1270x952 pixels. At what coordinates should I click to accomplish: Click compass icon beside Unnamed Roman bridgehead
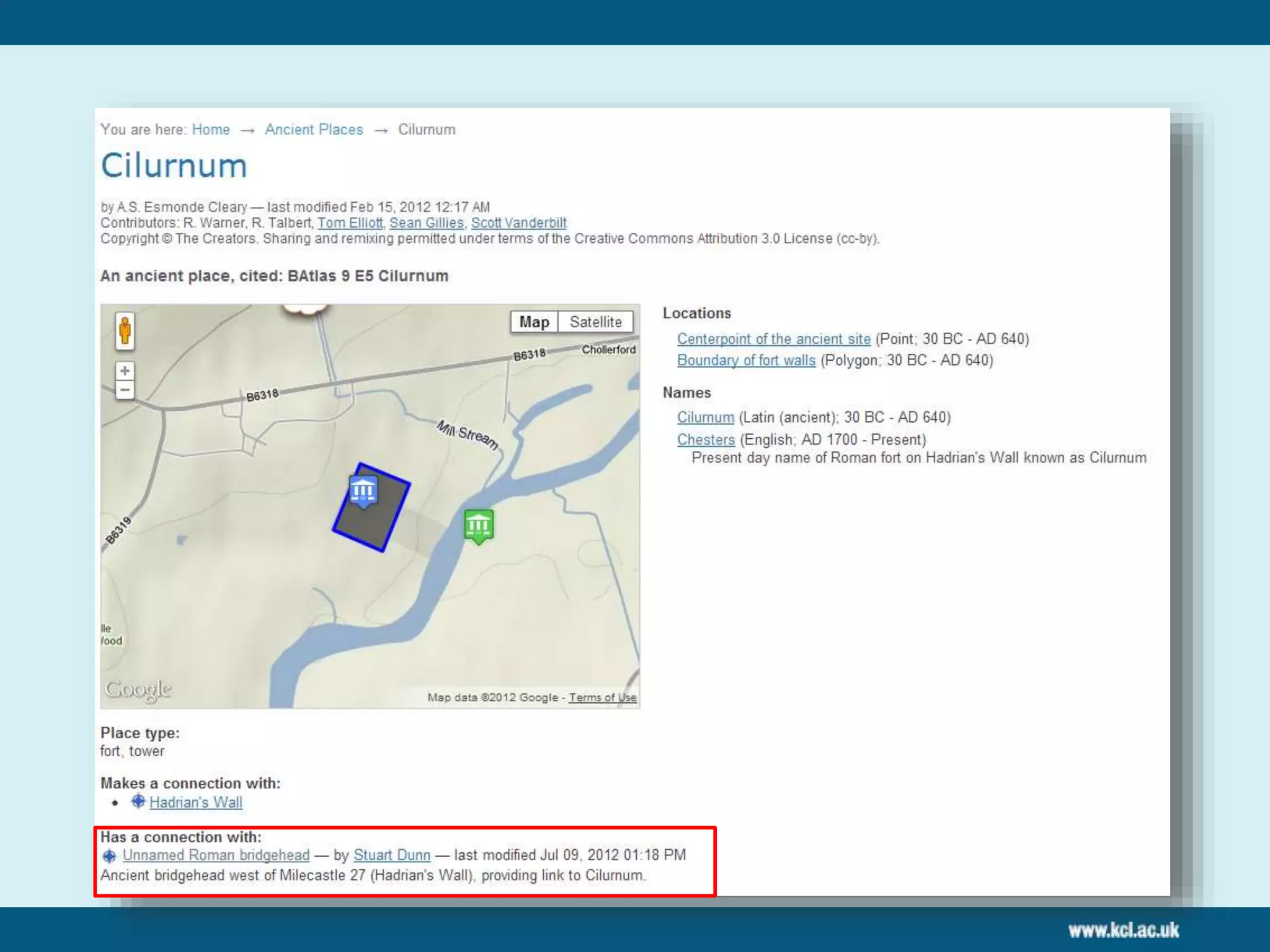click(x=109, y=856)
